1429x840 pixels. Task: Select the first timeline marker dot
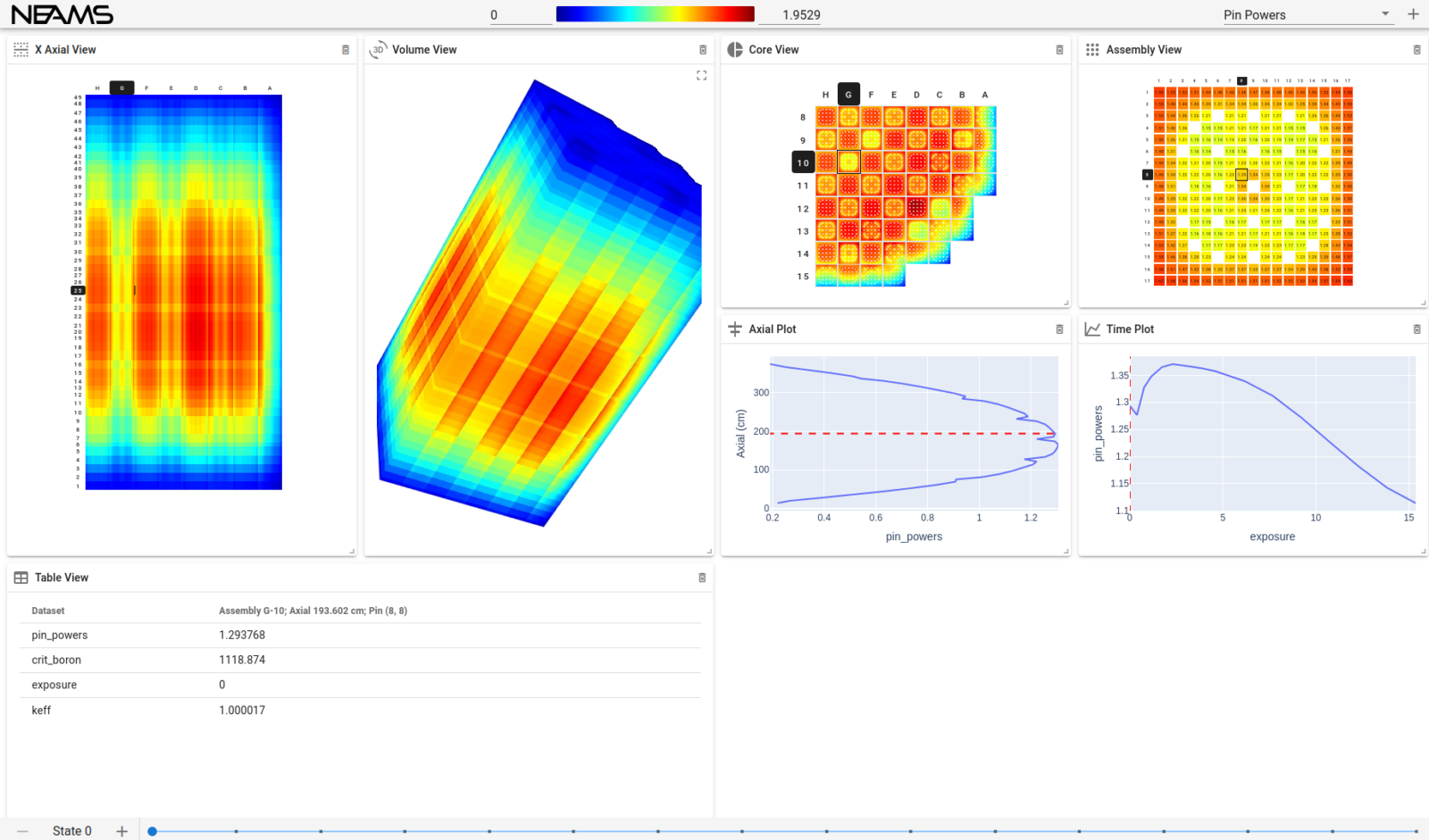point(152,831)
